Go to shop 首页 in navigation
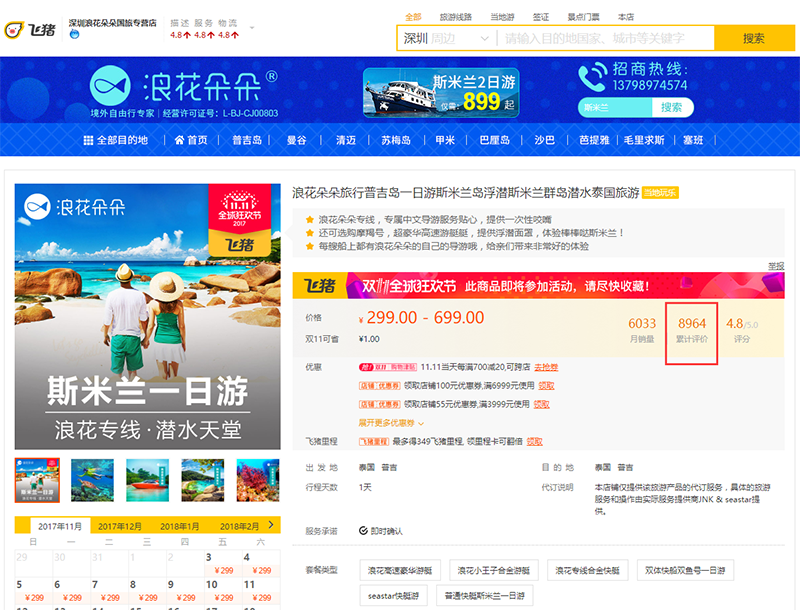 pos(191,140)
